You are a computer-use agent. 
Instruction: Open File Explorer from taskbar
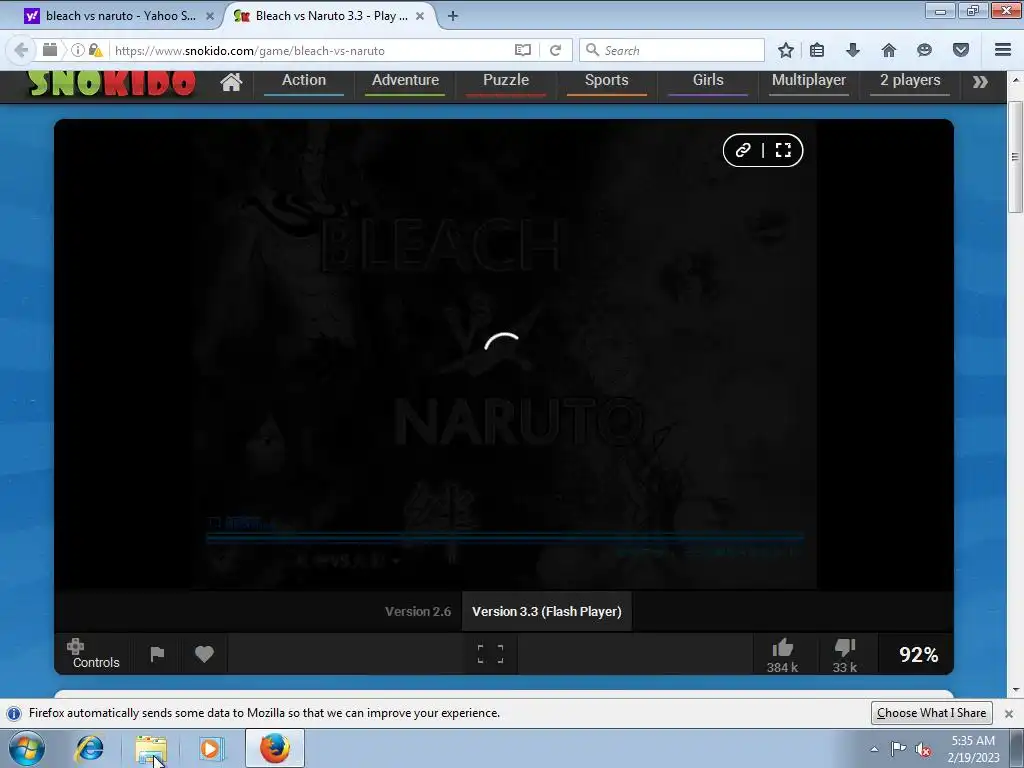(x=151, y=748)
